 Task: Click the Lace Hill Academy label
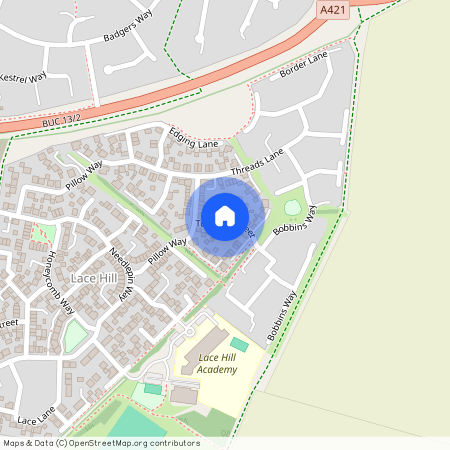(x=217, y=364)
